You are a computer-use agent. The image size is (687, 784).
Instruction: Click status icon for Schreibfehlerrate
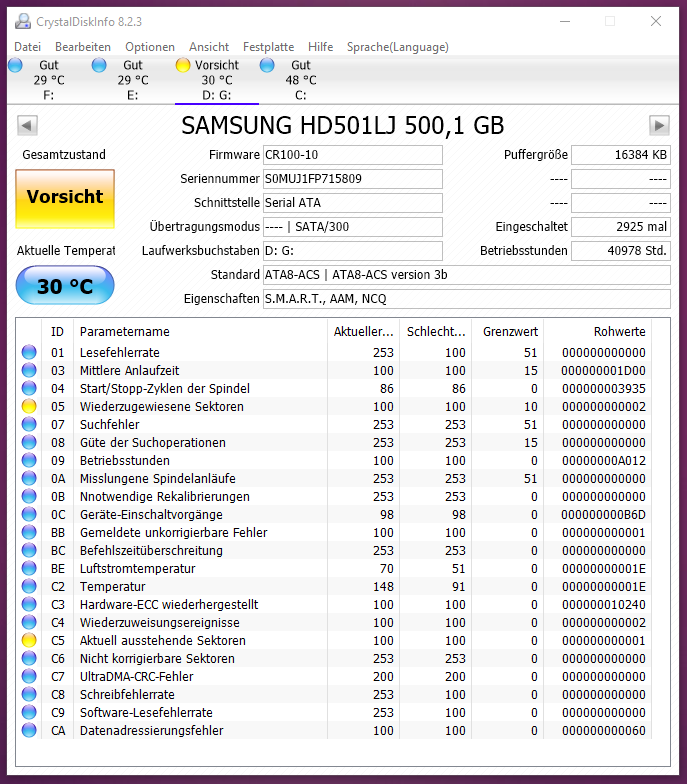point(29,694)
